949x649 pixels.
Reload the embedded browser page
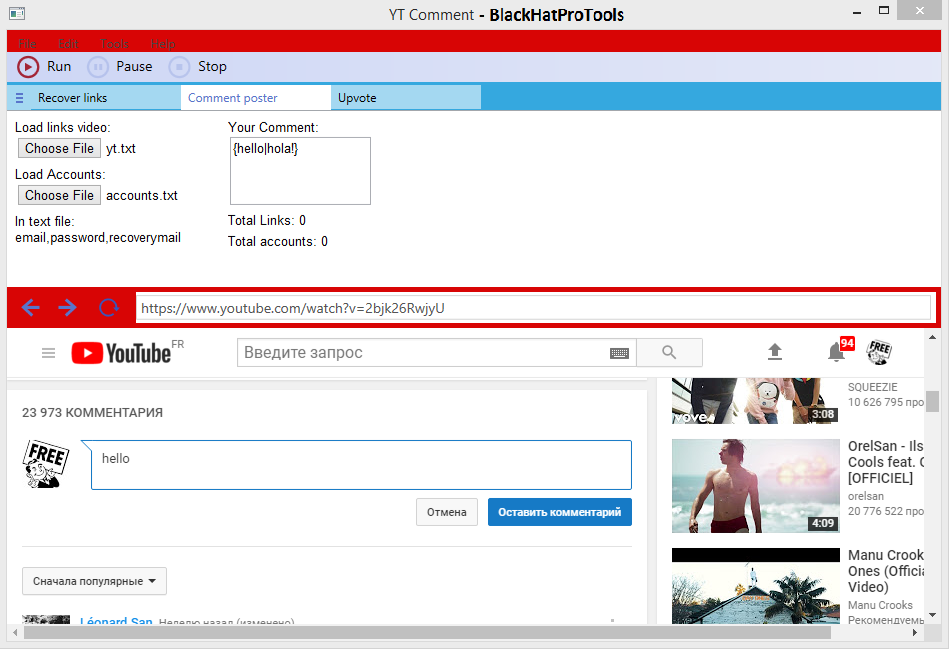point(109,308)
